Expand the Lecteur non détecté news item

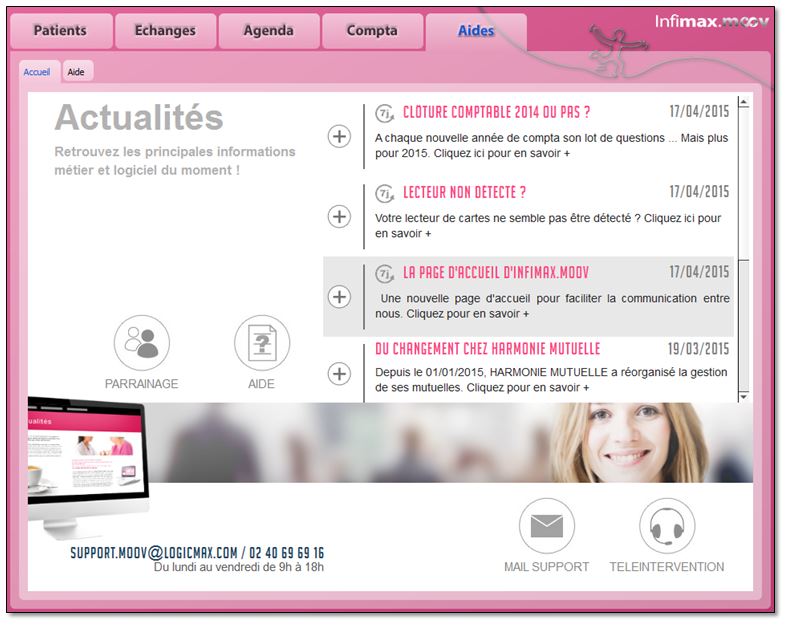click(x=339, y=216)
